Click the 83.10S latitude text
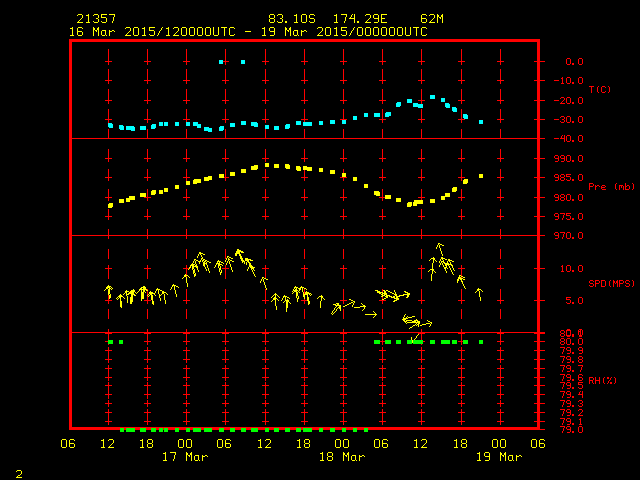 (292, 19)
